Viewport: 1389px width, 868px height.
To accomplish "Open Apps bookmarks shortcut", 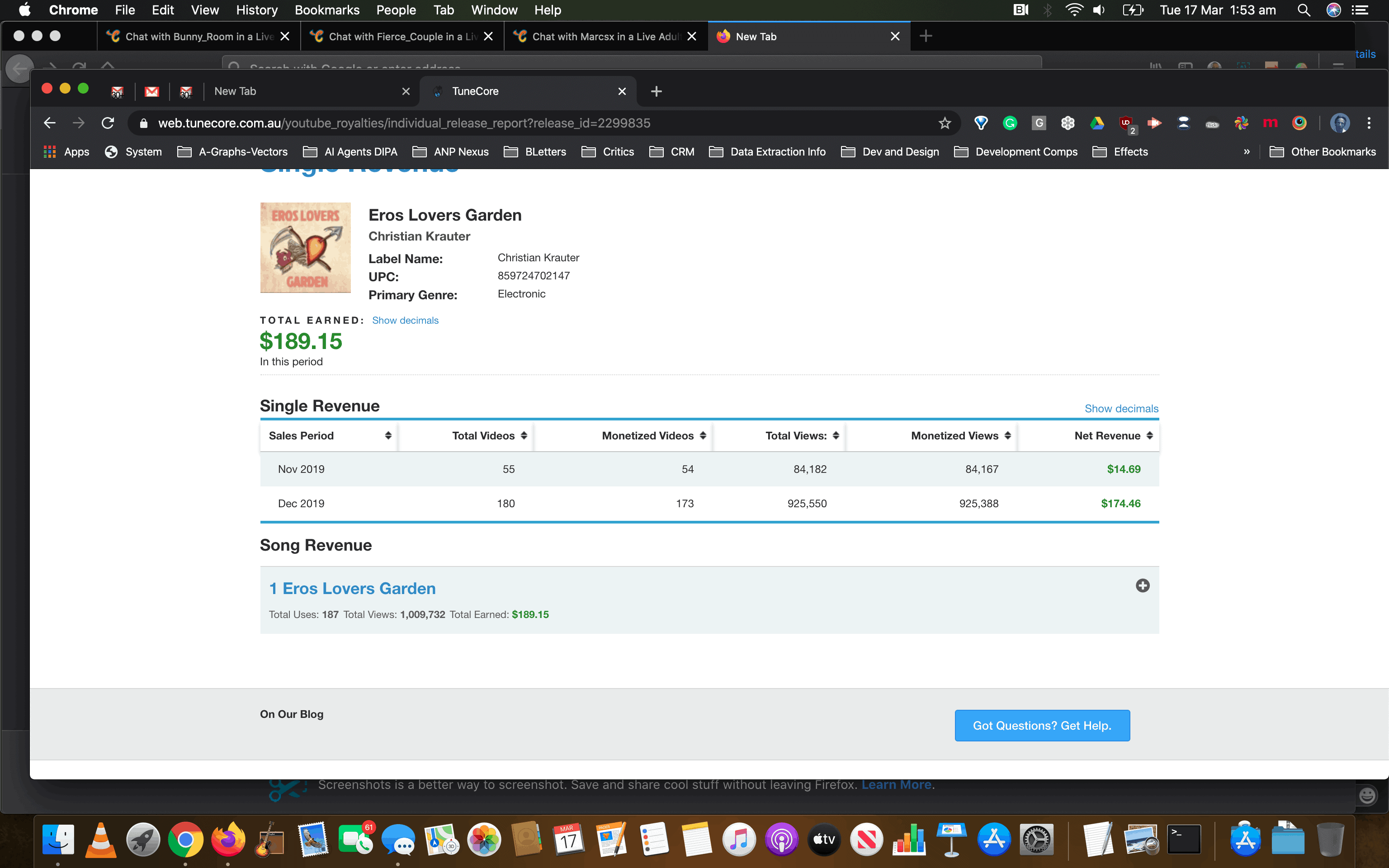I will tap(66, 151).
